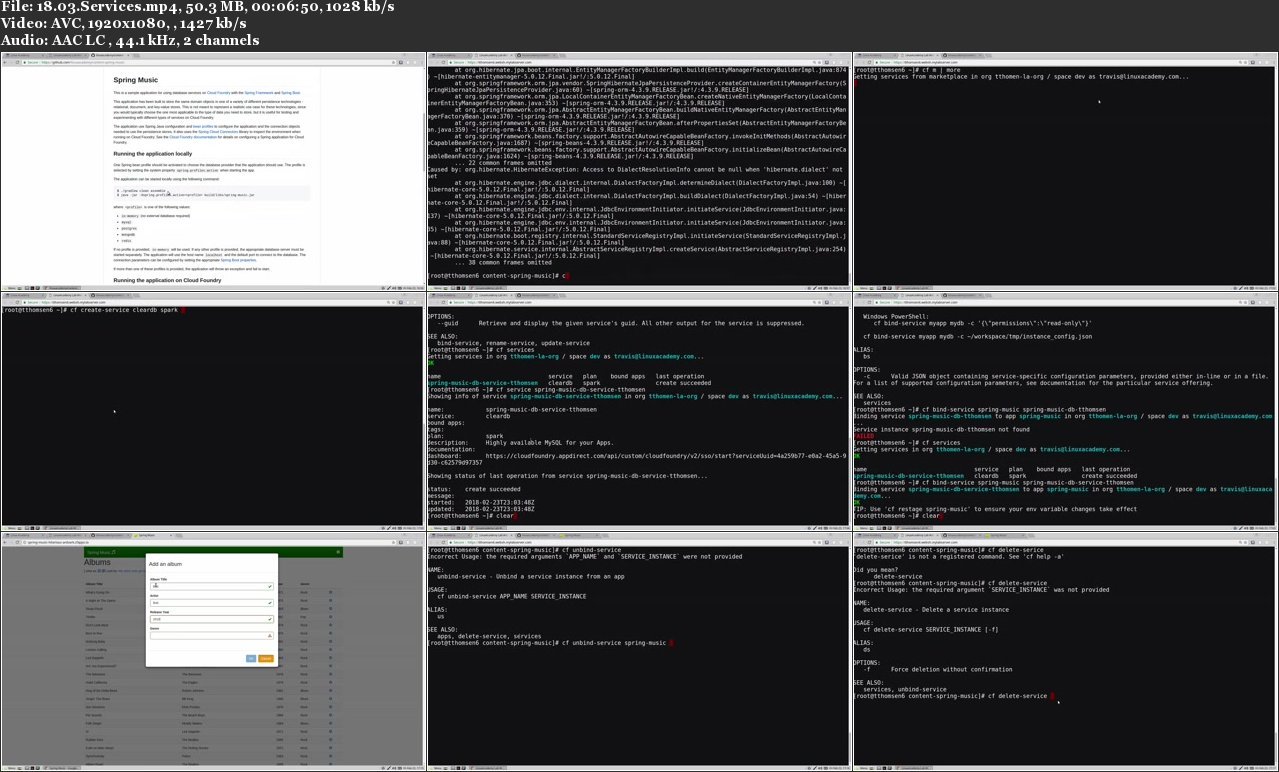This screenshot has width=1279, height=772.
Task: Click the "22 common frames omitted" stack line
Action: coord(503,163)
